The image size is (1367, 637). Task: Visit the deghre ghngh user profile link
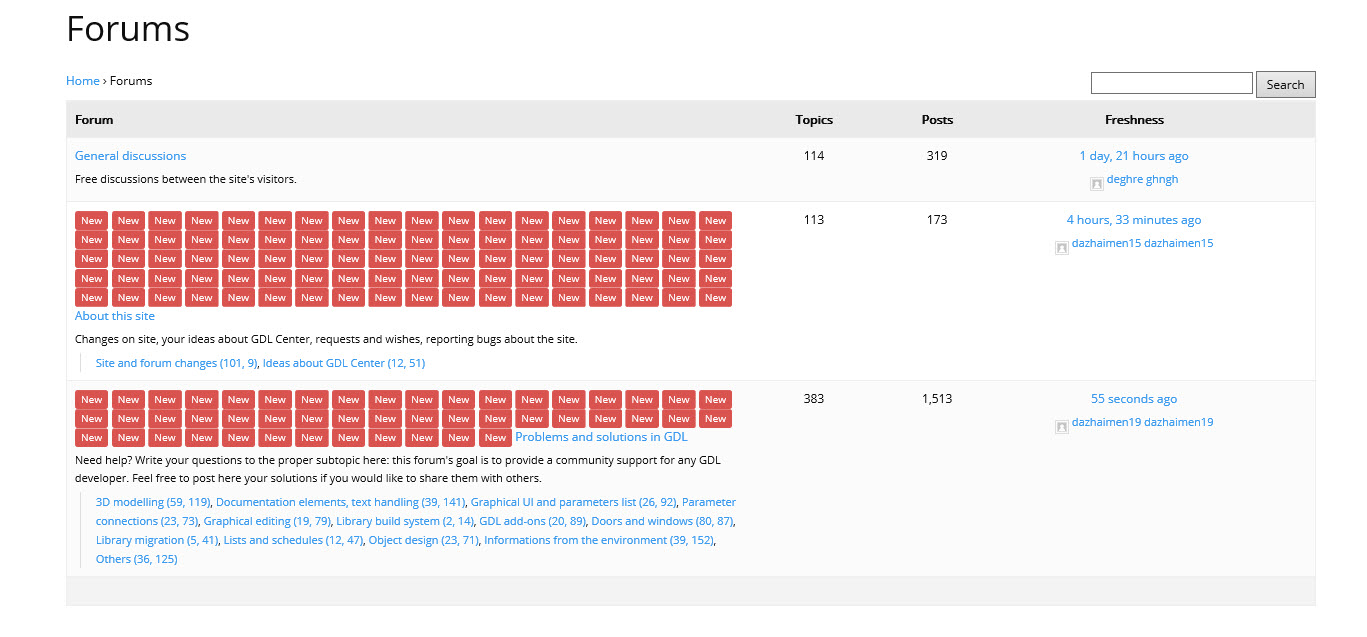pos(1142,180)
